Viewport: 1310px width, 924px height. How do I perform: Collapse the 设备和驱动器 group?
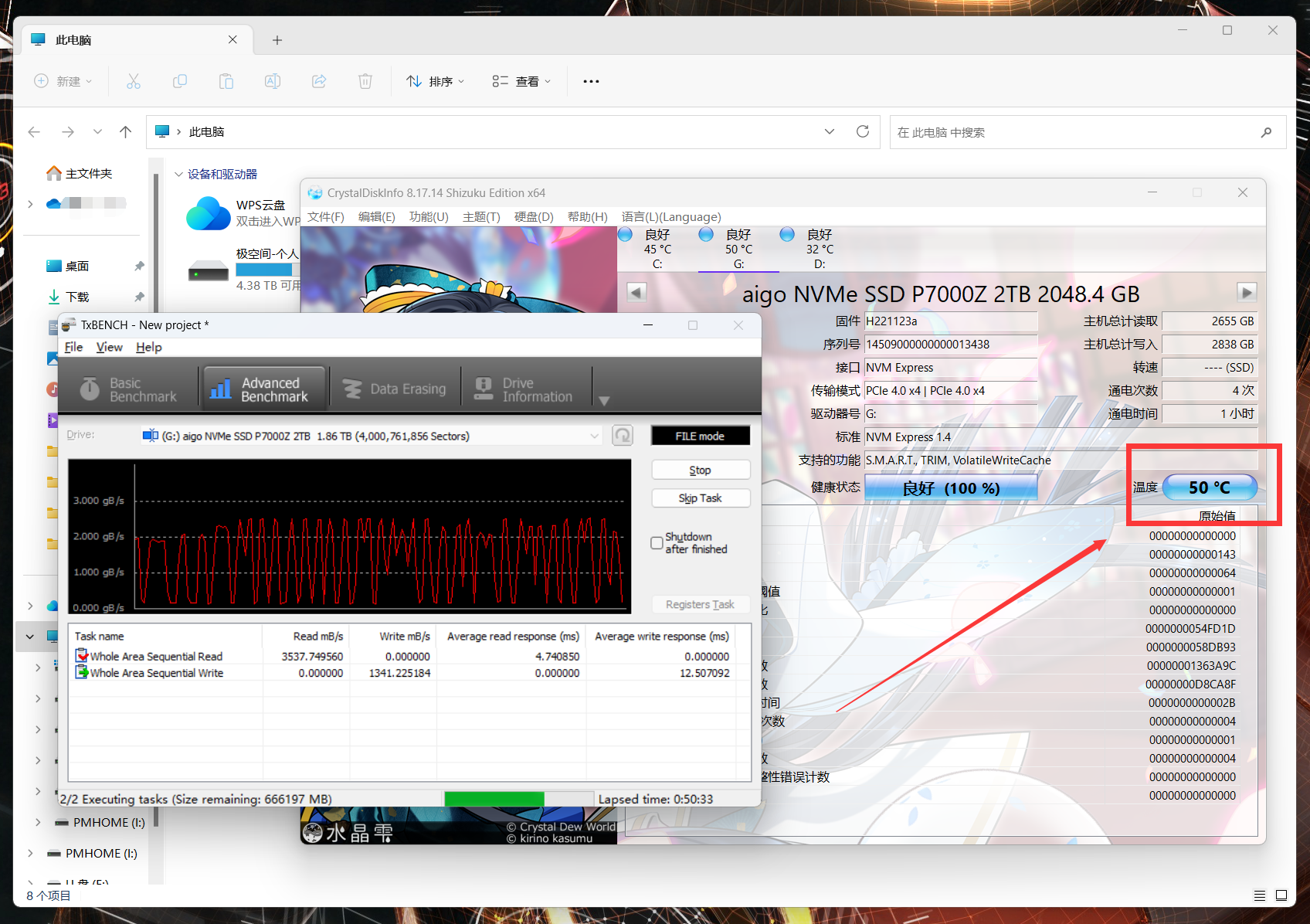tap(178, 175)
